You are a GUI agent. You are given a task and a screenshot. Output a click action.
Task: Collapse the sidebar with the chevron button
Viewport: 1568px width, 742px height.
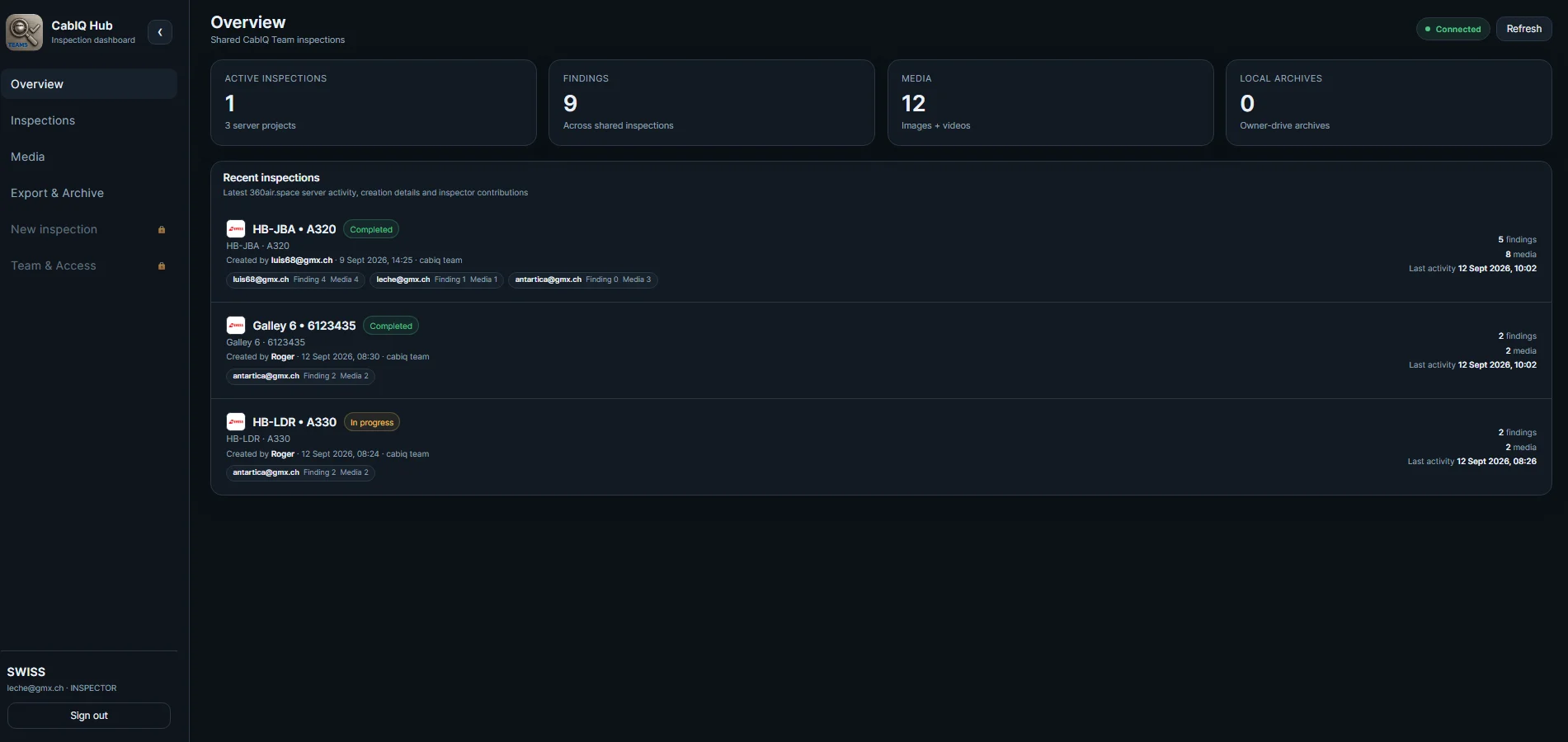(x=160, y=32)
